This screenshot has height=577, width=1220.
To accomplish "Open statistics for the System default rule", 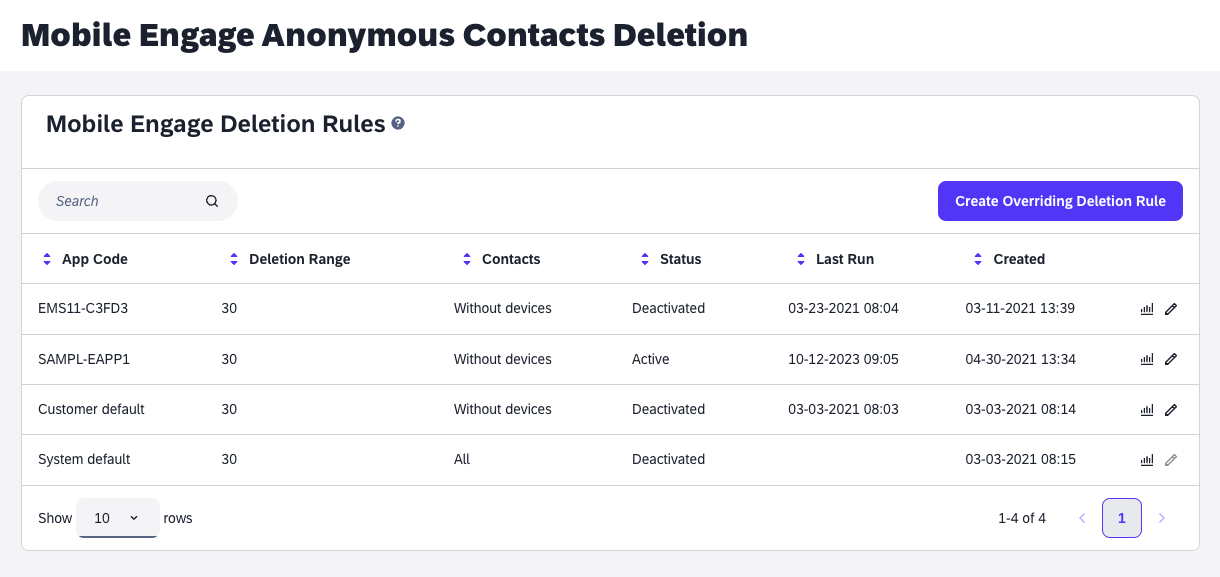I will 1146,459.
